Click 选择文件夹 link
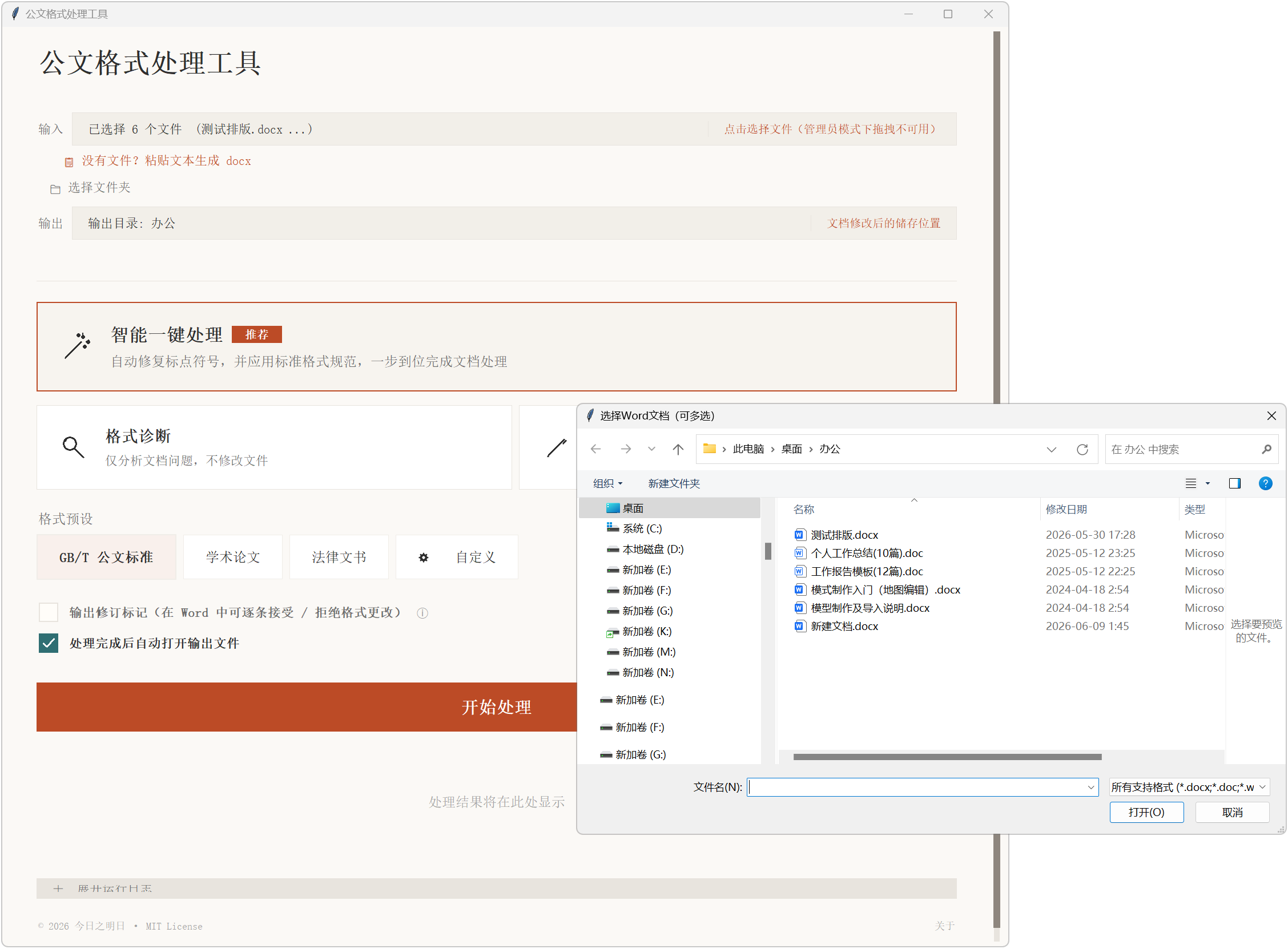Image resolution: width=1288 pixels, height=949 pixels. [99, 188]
